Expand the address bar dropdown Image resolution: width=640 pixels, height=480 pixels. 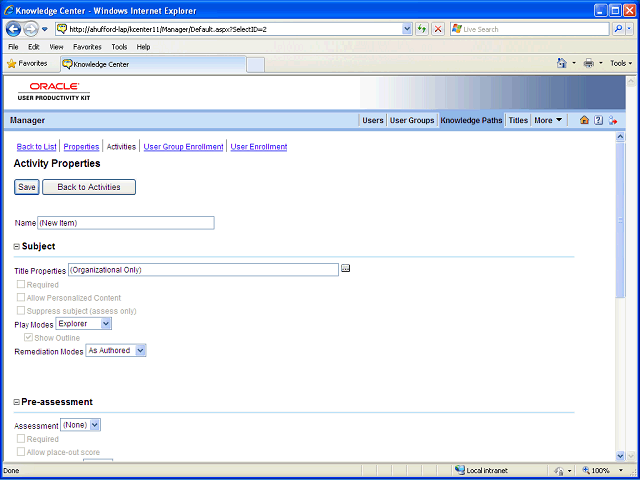tap(407, 29)
